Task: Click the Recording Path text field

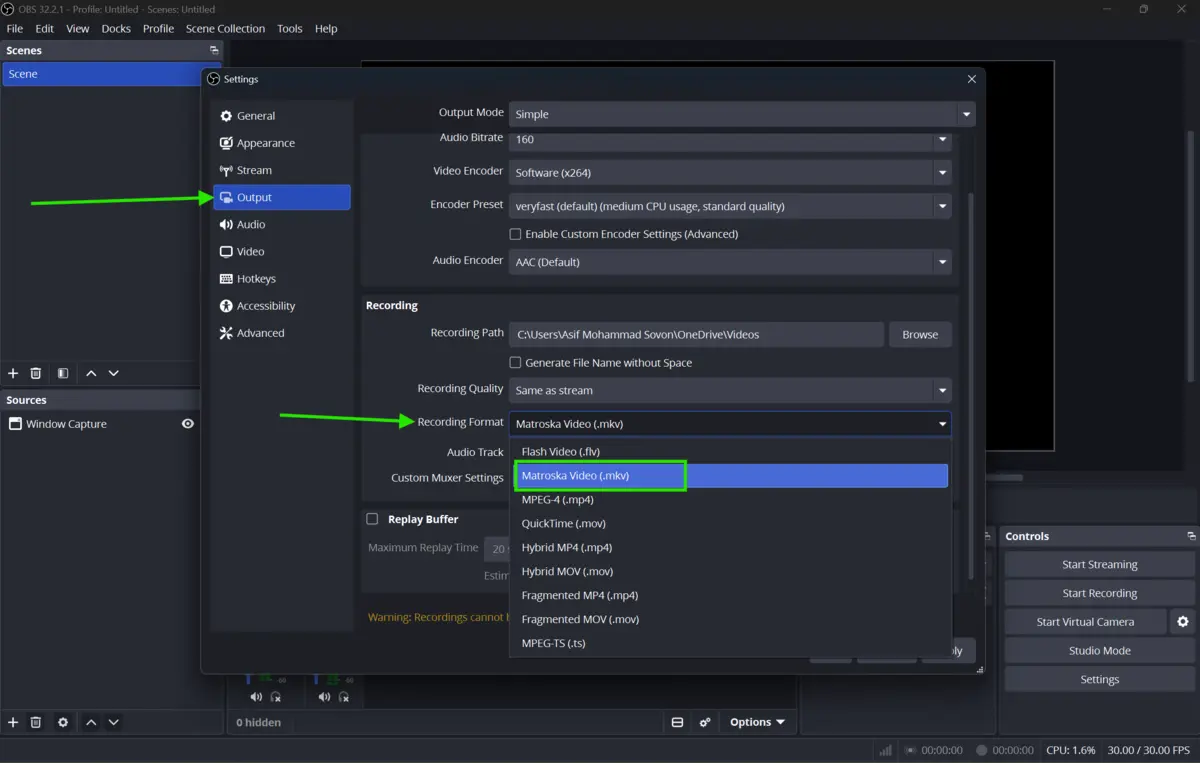Action: [696, 335]
